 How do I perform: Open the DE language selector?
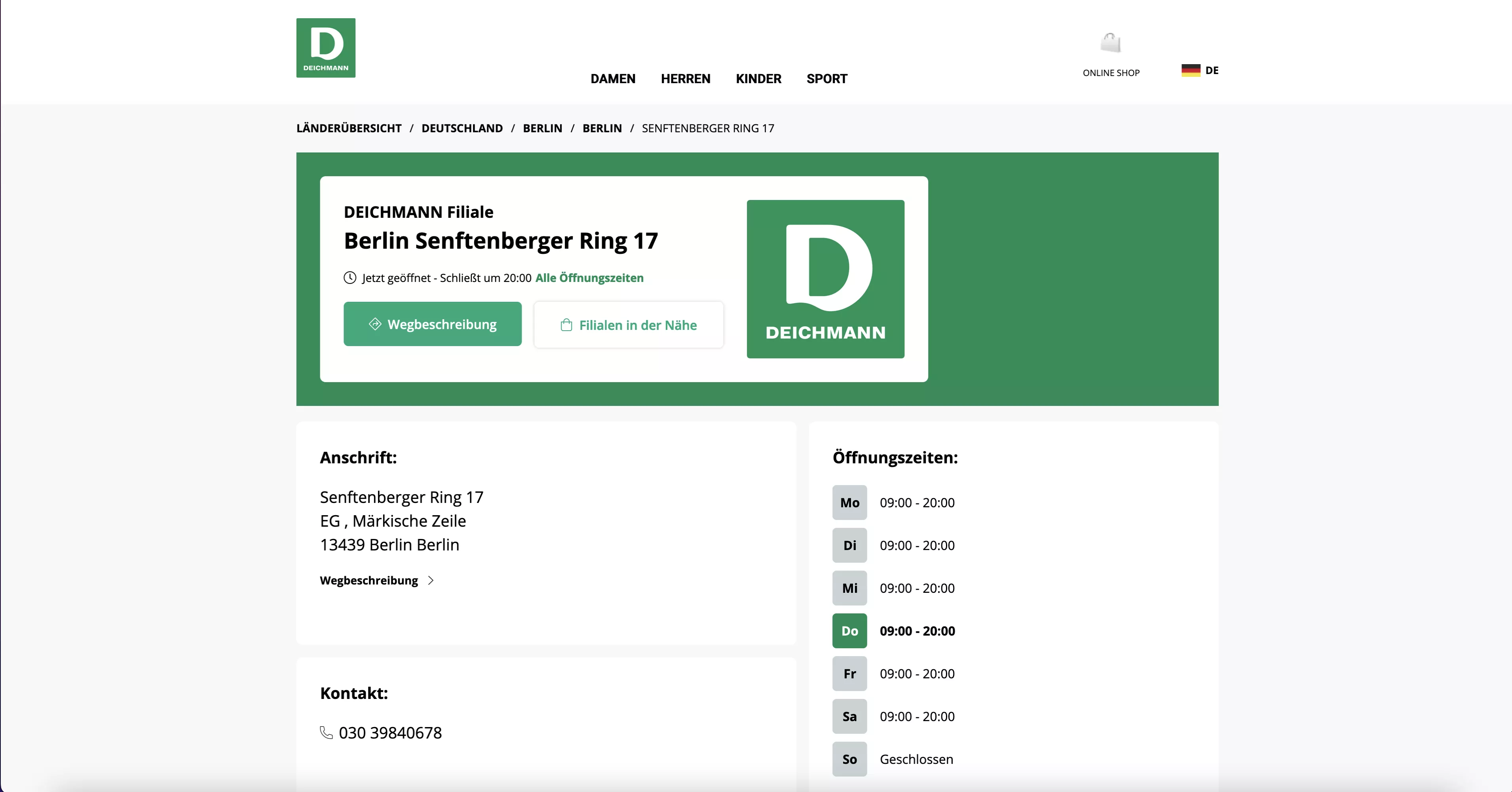(x=1211, y=70)
